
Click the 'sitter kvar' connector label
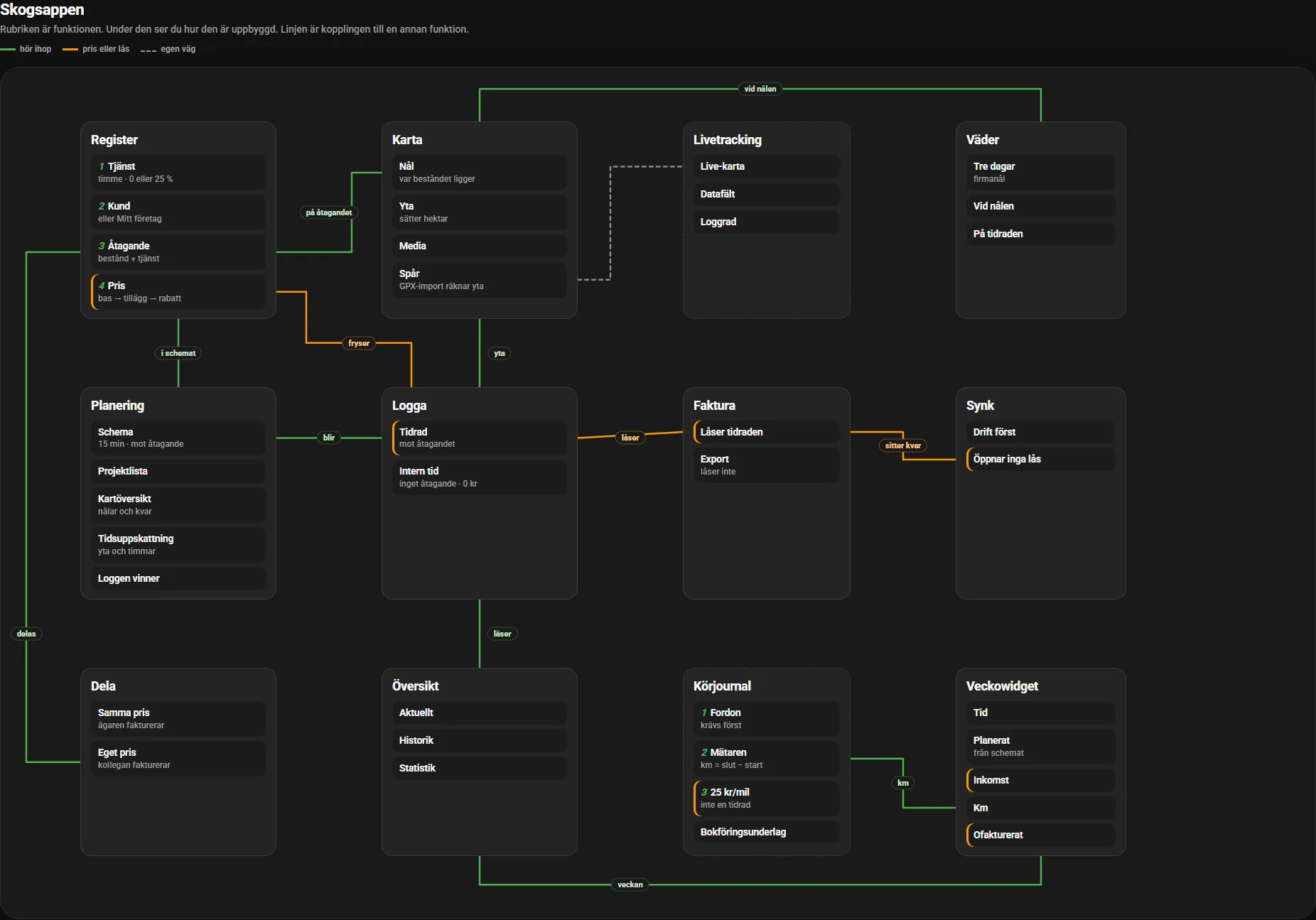[x=903, y=445]
